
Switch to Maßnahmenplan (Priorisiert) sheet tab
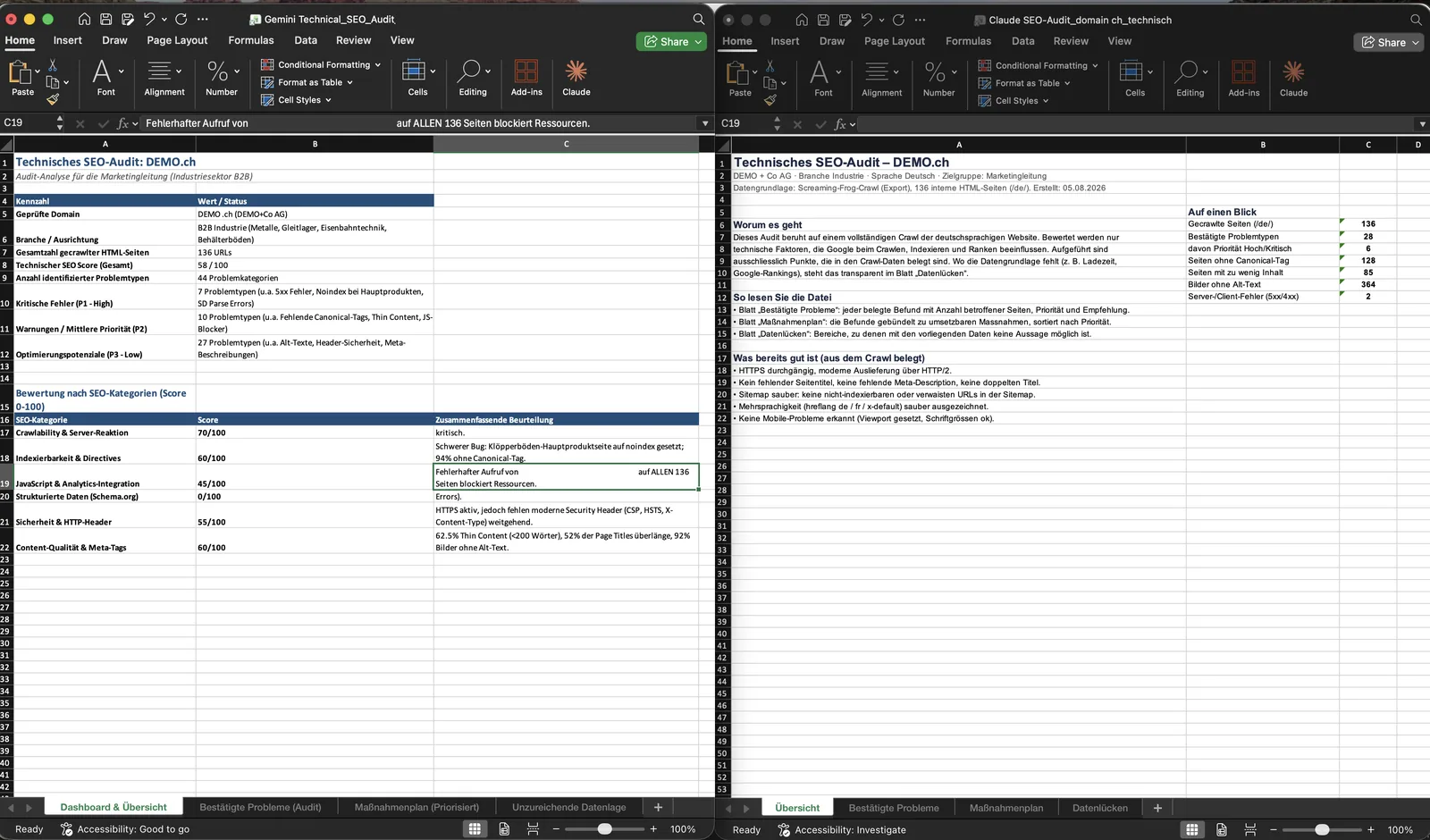pos(416,807)
